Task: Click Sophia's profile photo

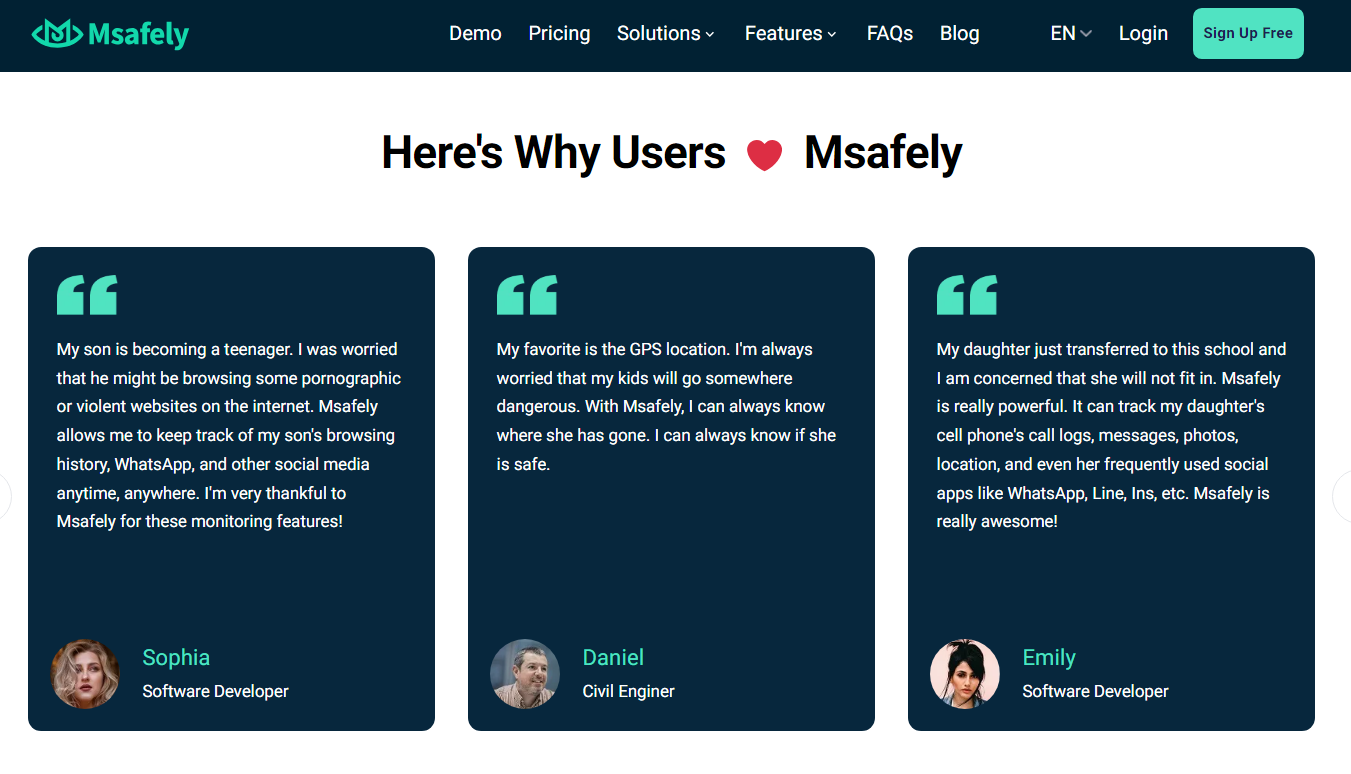Action: point(85,674)
